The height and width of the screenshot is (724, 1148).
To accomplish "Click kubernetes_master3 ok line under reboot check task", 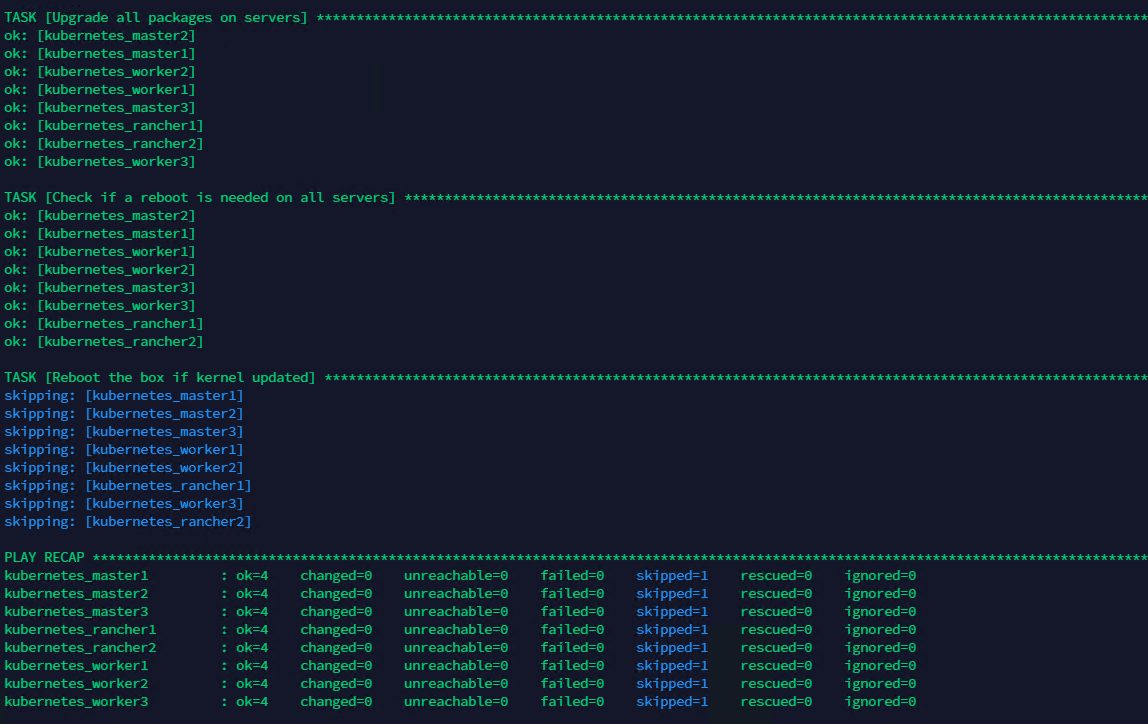I will point(100,288).
